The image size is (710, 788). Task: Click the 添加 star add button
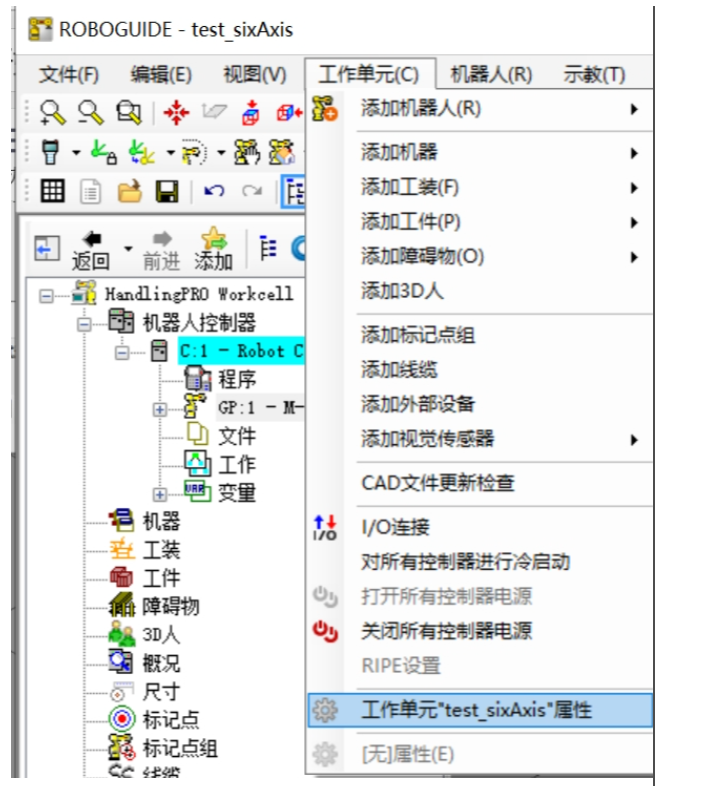click(x=214, y=249)
